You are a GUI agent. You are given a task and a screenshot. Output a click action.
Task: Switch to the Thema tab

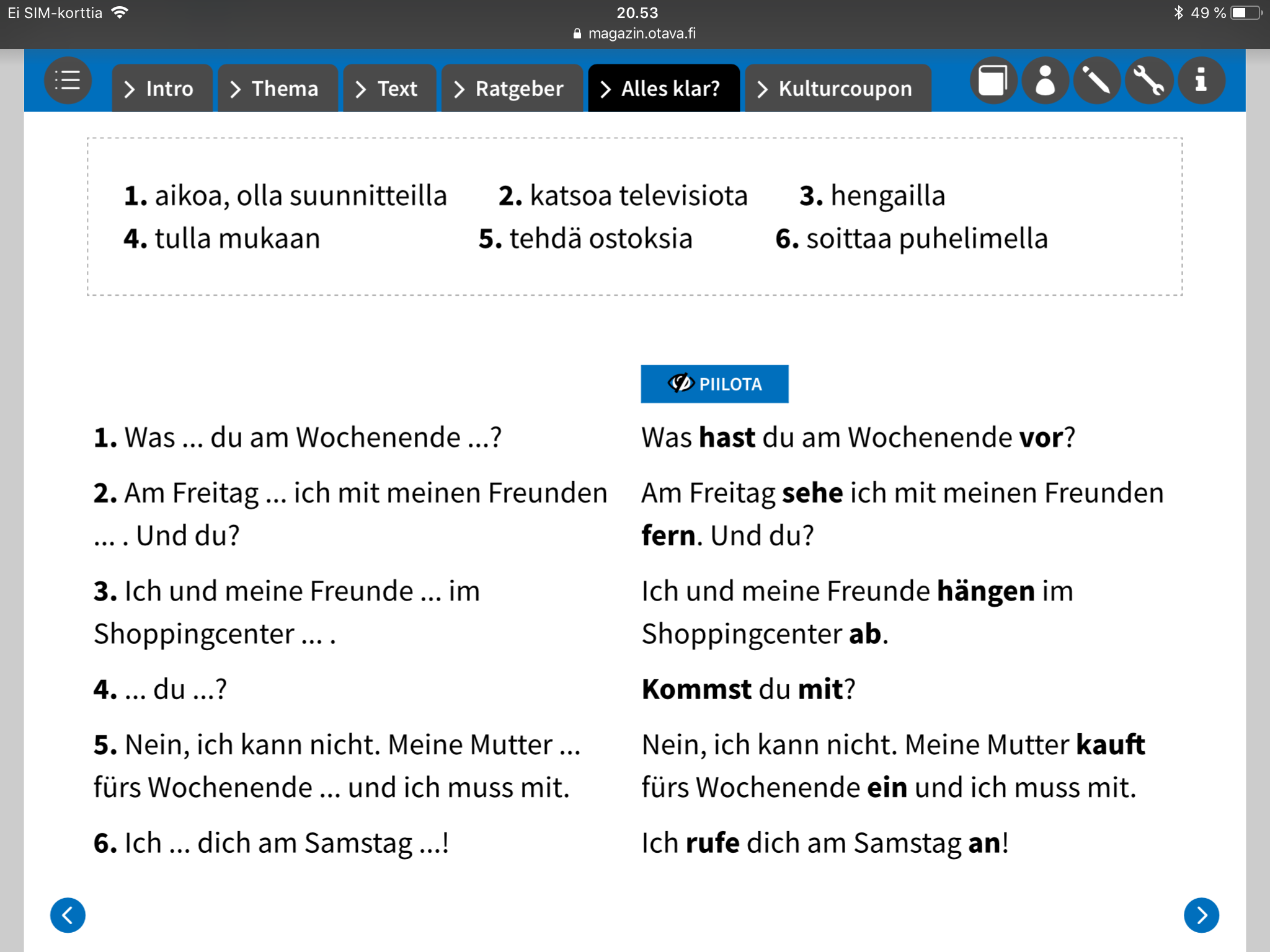(278, 89)
